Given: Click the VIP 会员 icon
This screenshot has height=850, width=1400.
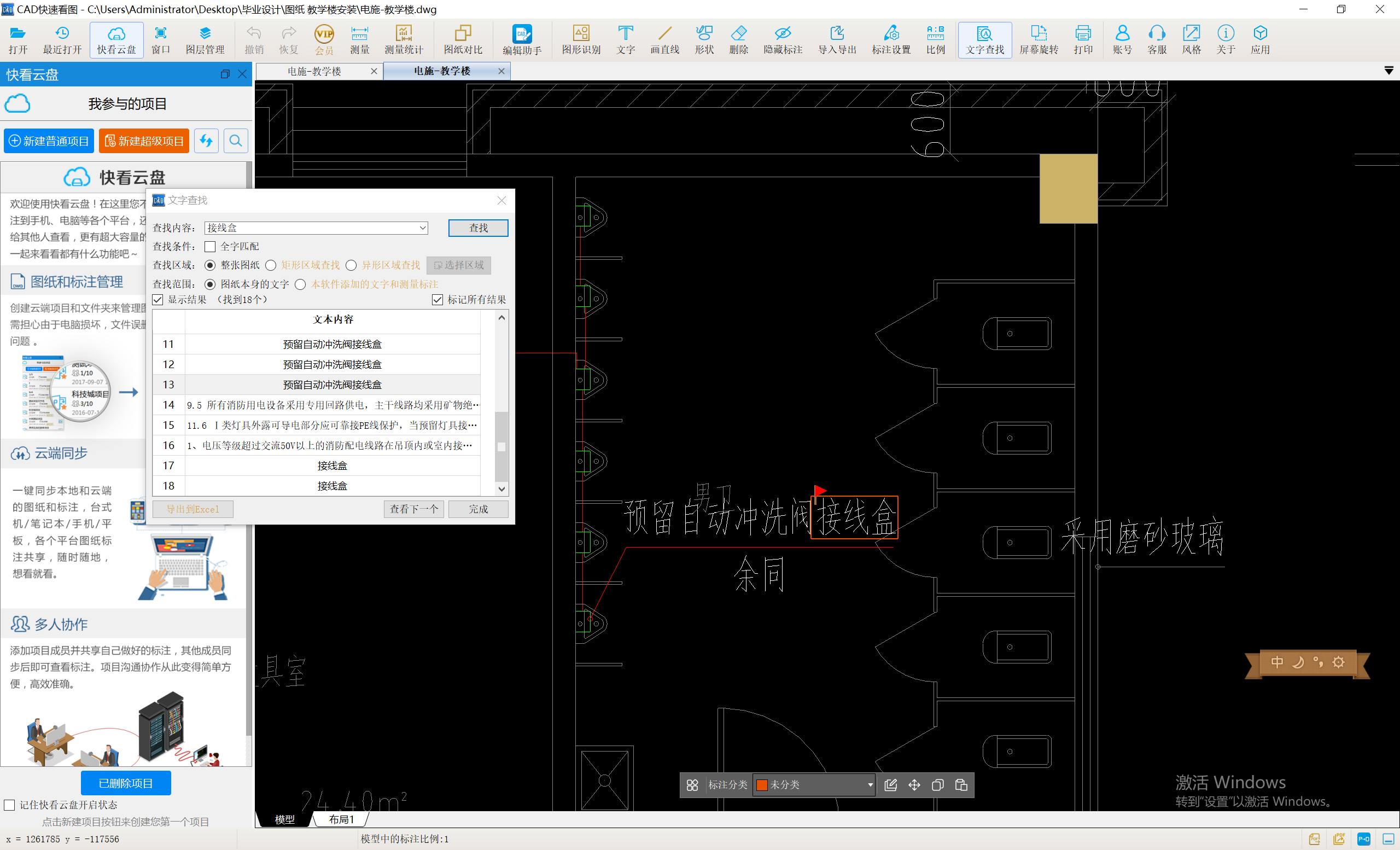Looking at the screenshot, I should click(324, 40).
